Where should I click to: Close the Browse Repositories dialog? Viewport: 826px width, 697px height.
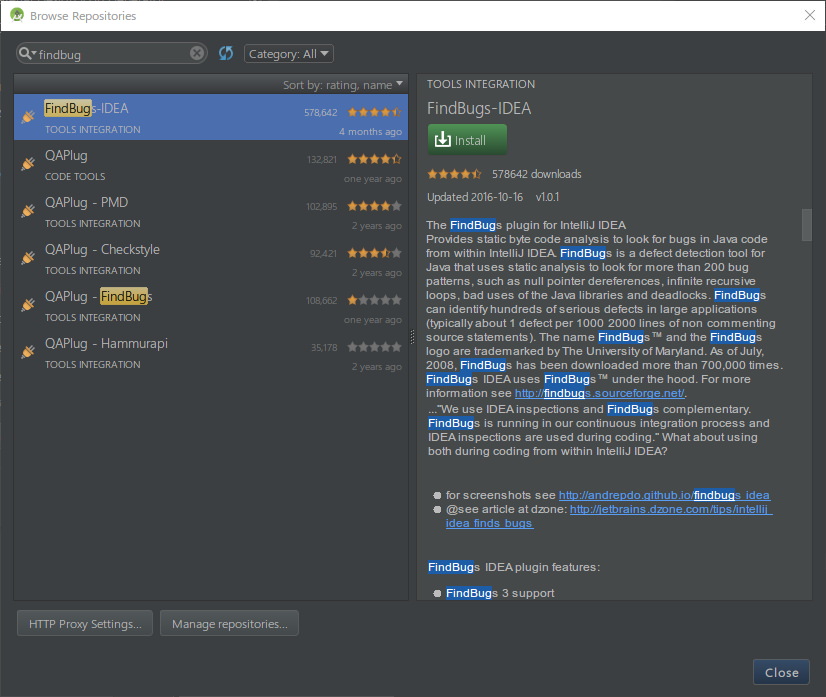pyautogui.click(x=781, y=672)
